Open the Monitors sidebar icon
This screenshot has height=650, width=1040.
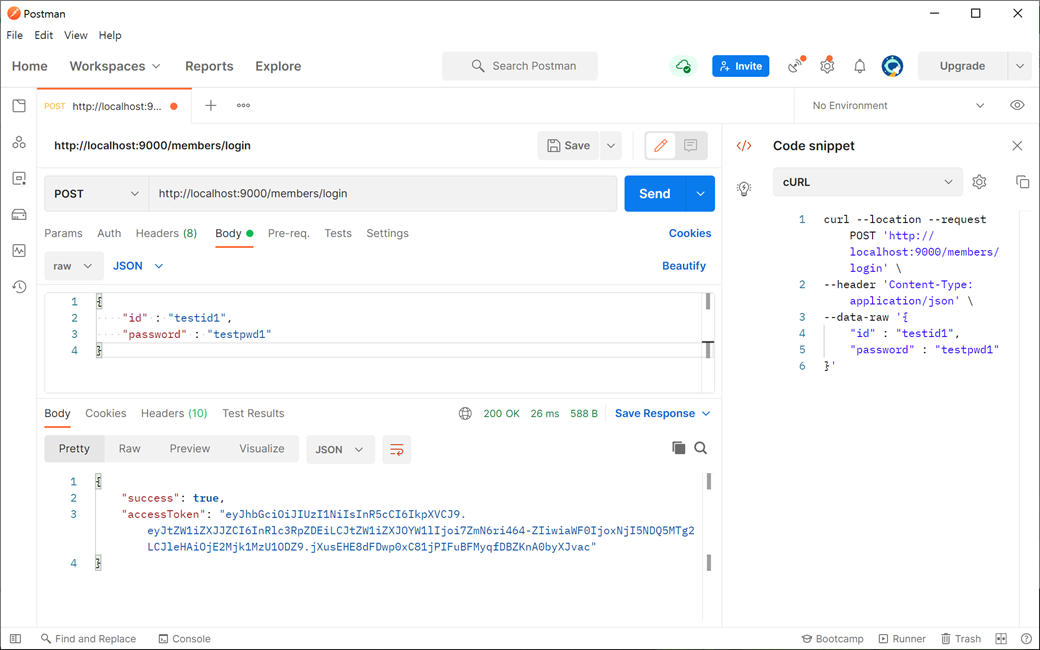[19, 251]
